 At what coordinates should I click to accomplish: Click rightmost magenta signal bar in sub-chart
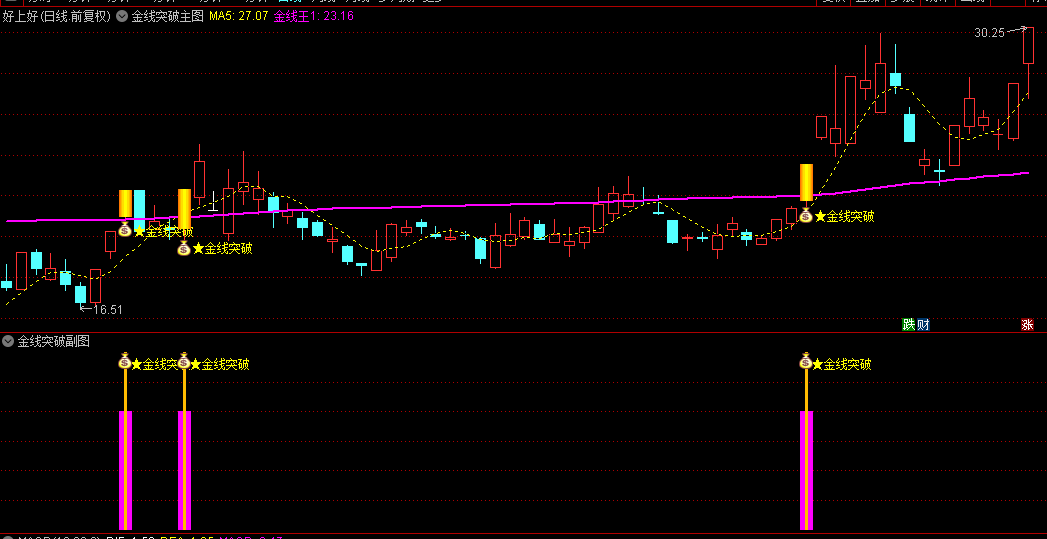[x=807, y=470]
